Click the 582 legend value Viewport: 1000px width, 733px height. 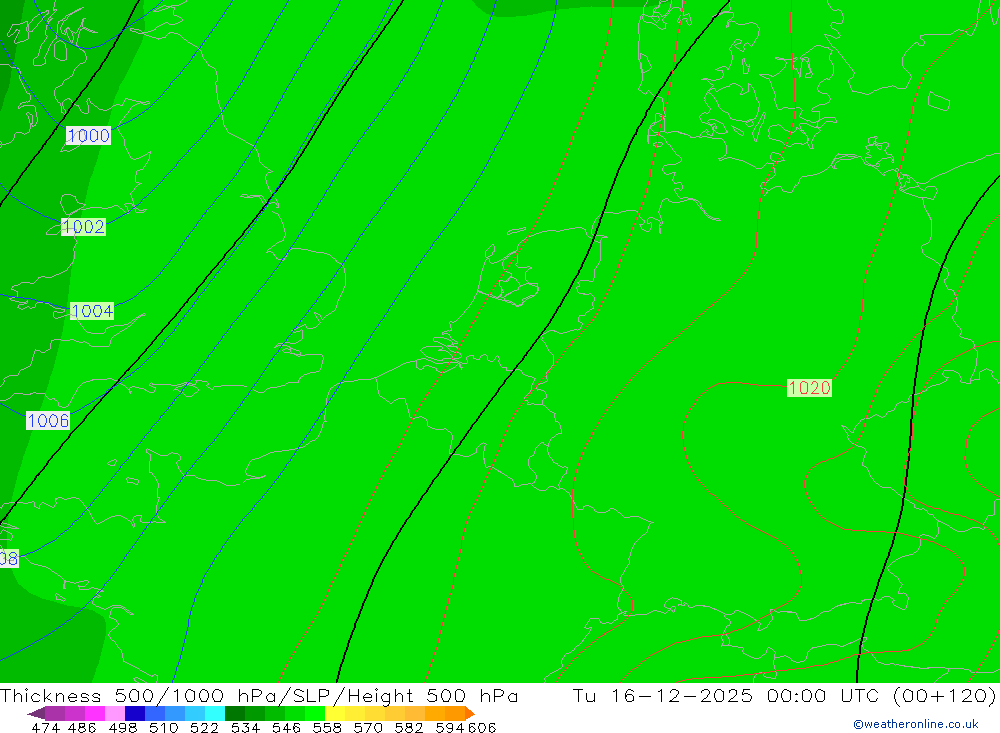[x=408, y=727]
